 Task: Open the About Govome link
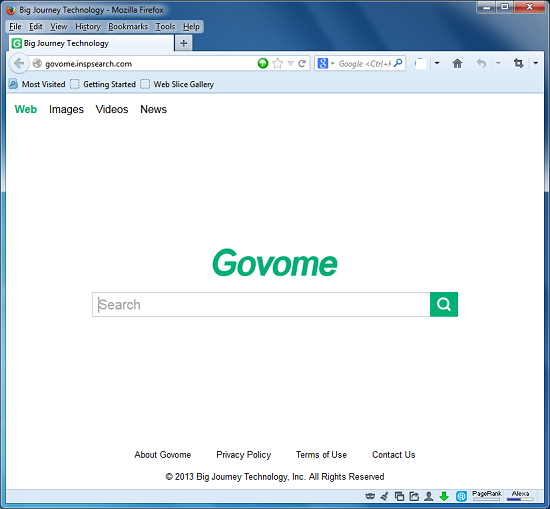coord(163,455)
